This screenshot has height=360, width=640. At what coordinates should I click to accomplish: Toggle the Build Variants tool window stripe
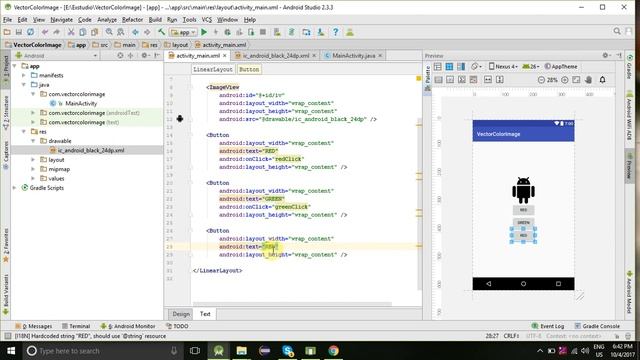[6, 295]
